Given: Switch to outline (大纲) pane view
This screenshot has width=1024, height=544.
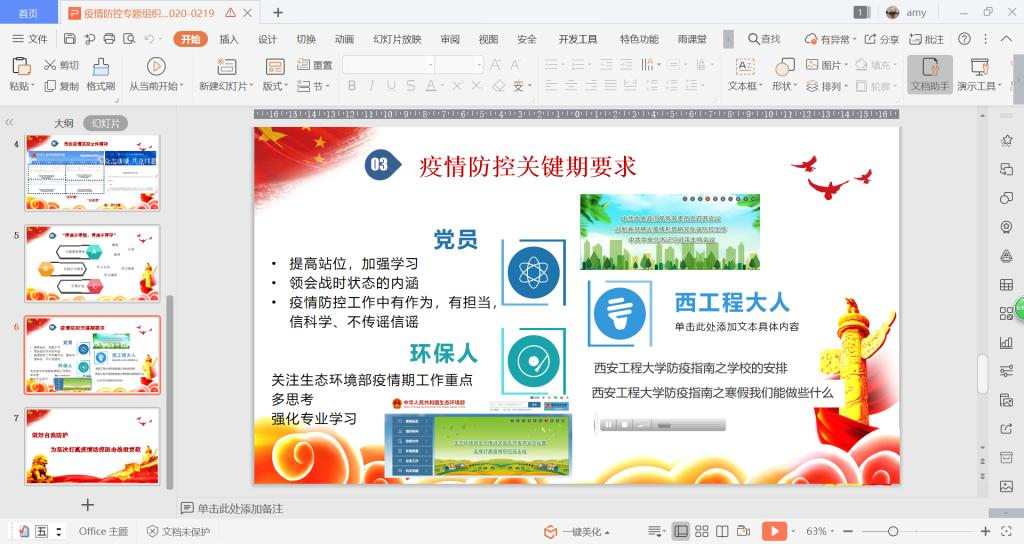Looking at the screenshot, I should [63, 123].
